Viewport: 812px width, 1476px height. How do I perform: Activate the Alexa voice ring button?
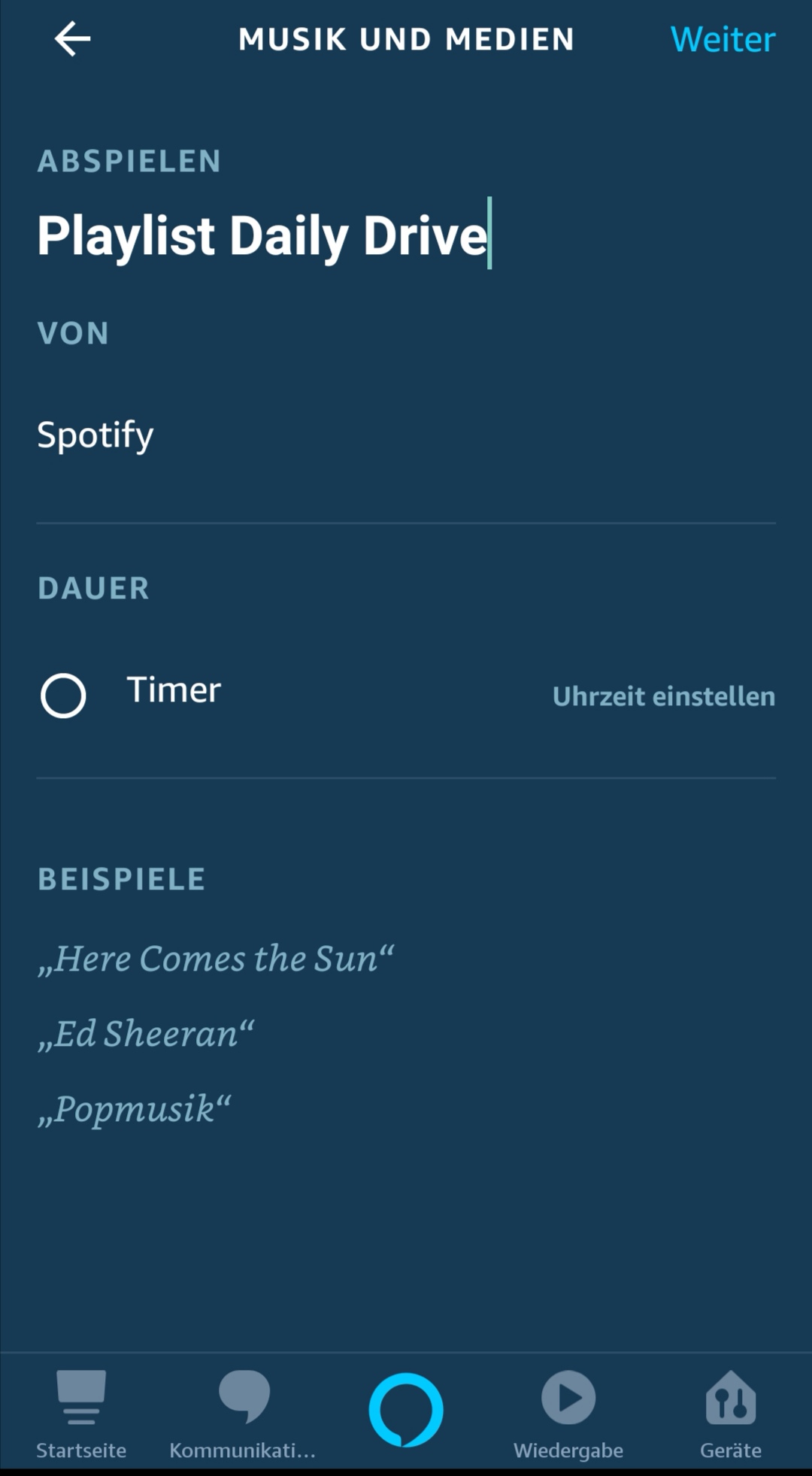click(x=406, y=1410)
